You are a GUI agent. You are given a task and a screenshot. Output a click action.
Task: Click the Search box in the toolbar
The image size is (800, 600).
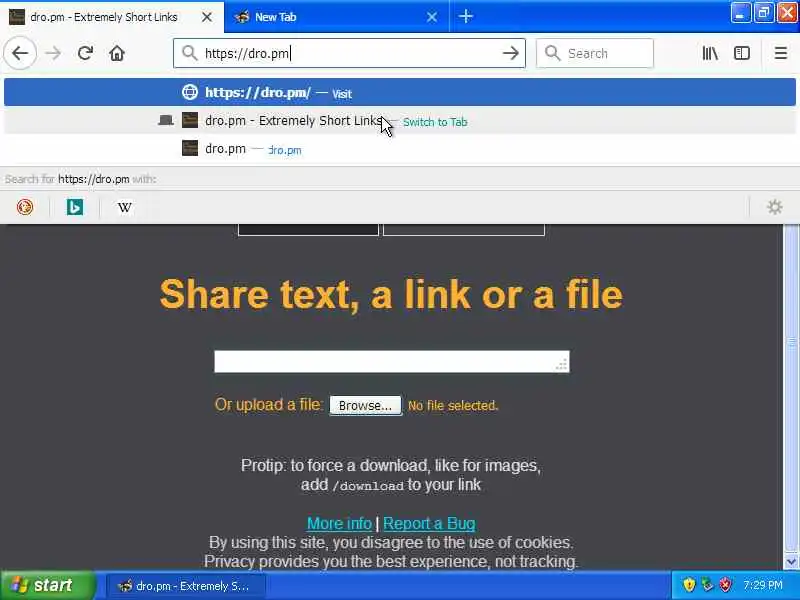[594, 53]
